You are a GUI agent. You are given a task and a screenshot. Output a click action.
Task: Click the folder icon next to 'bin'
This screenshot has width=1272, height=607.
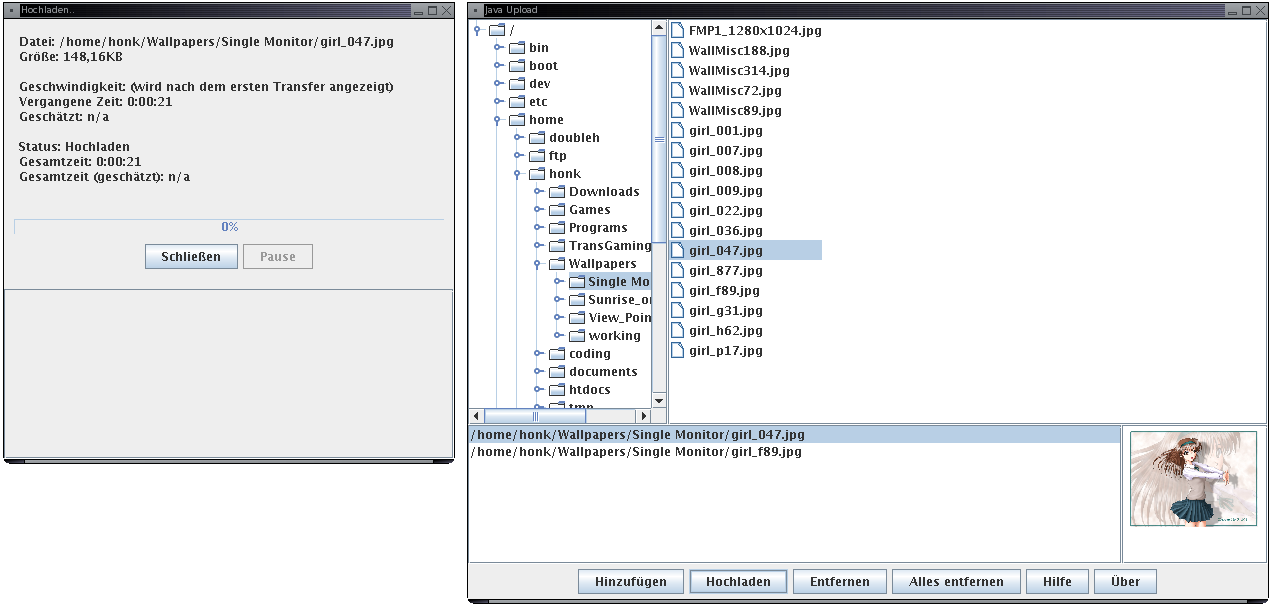click(x=517, y=48)
